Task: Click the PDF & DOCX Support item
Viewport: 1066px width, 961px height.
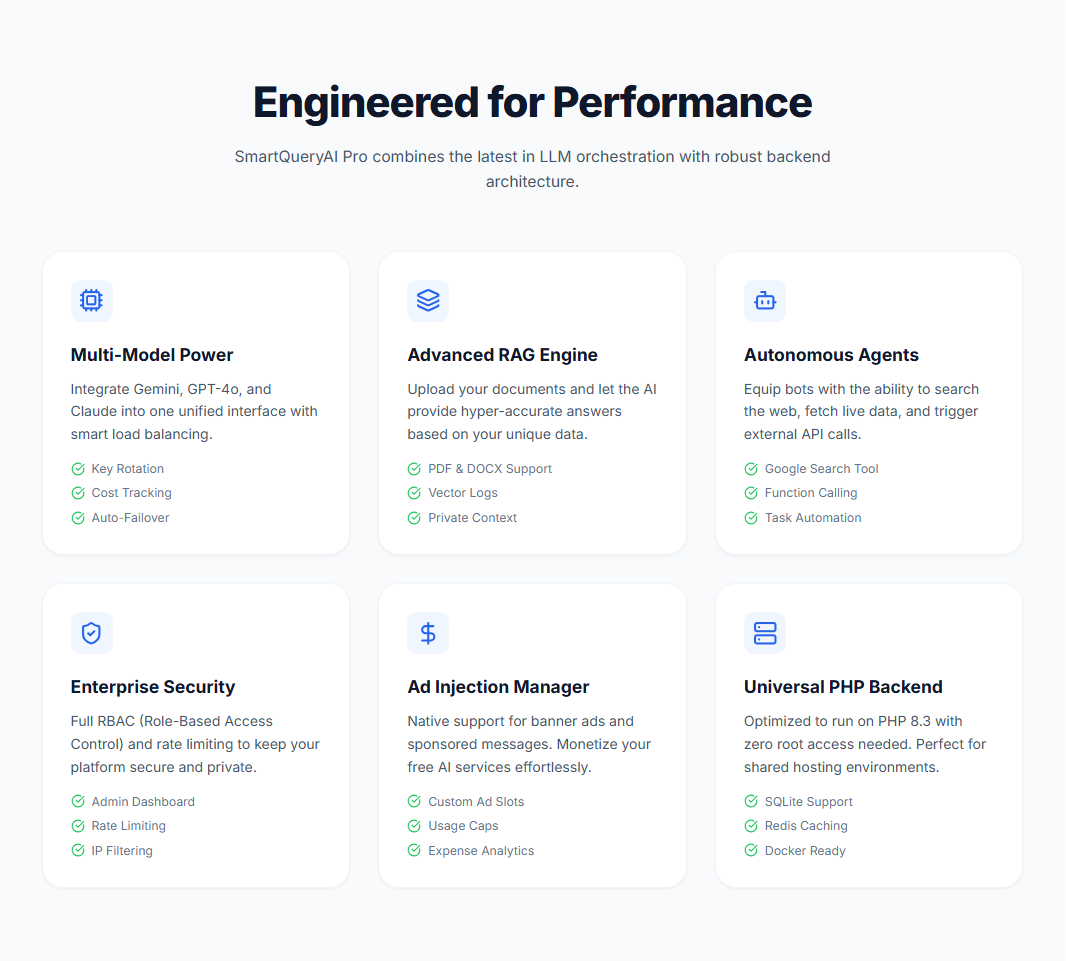Action: point(490,469)
